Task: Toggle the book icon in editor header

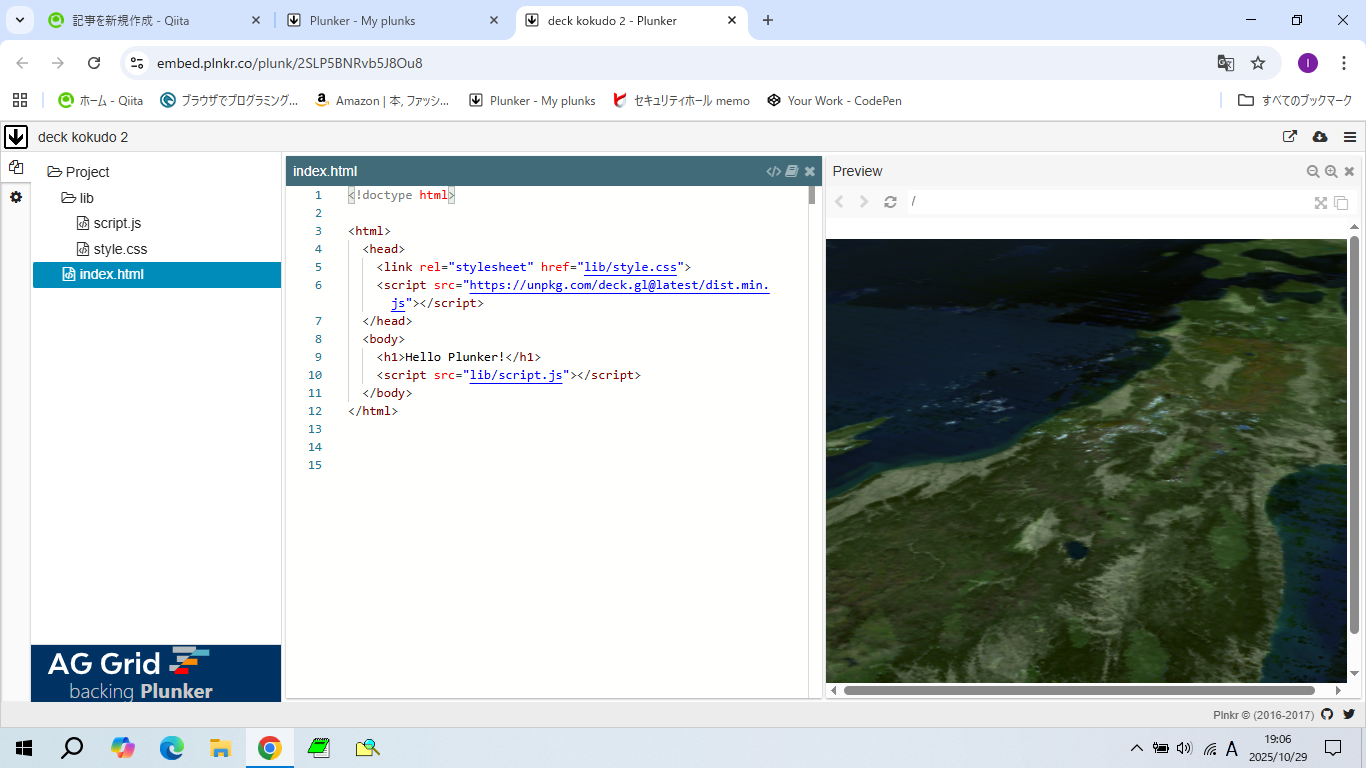Action: click(791, 171)
